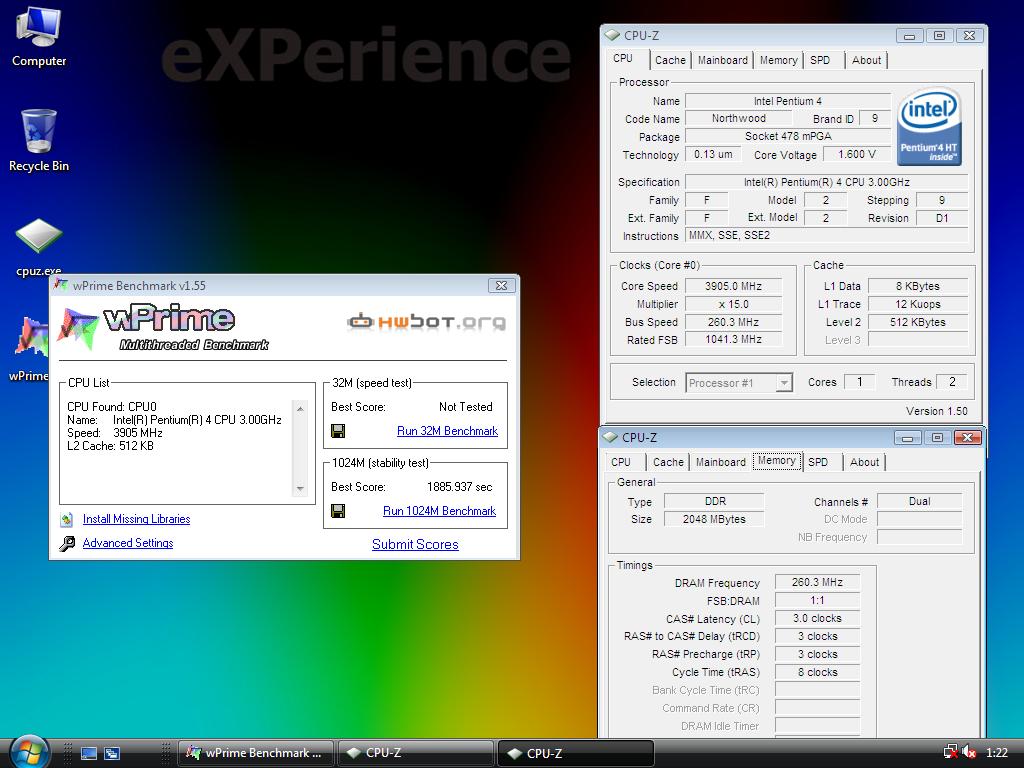The image size is (1024, 768).
Task: Click the memory Size value 2048 MBytes
Action: coord(714,519)
